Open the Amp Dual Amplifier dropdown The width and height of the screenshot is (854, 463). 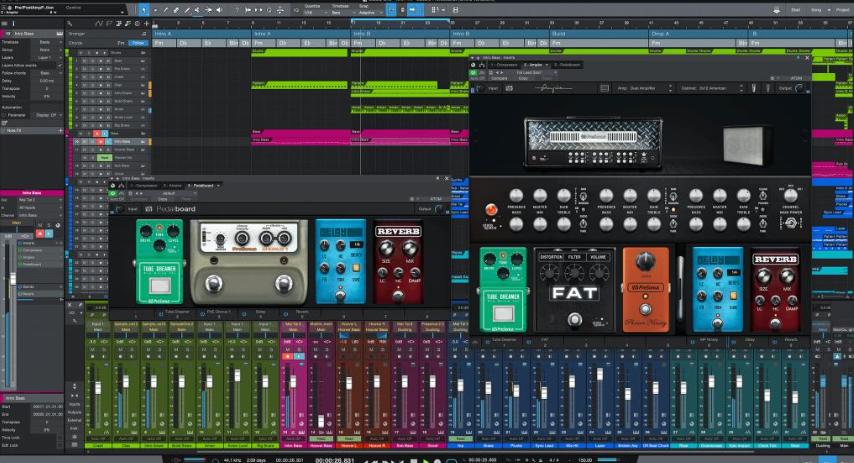tap(644, 88)
